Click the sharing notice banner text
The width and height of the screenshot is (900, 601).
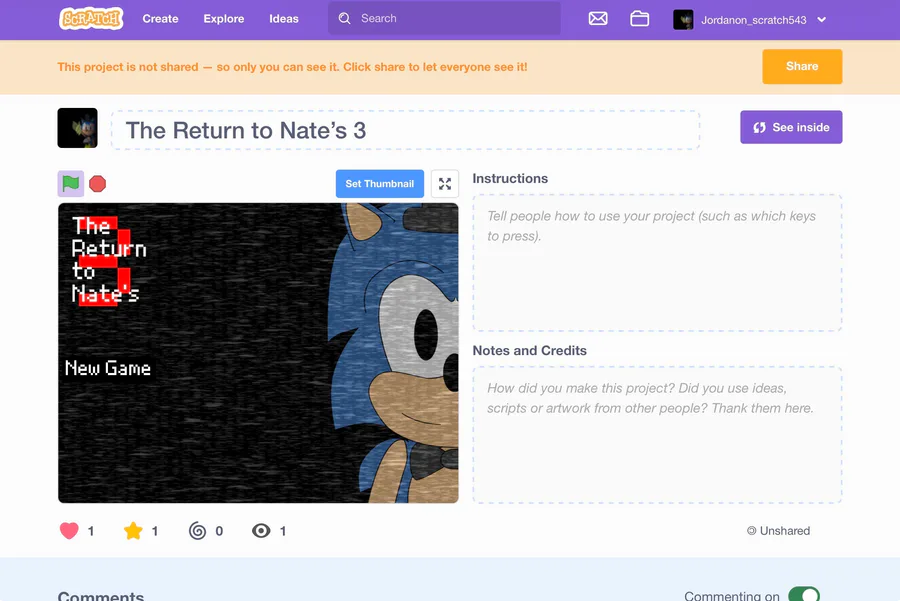(292, 67)
